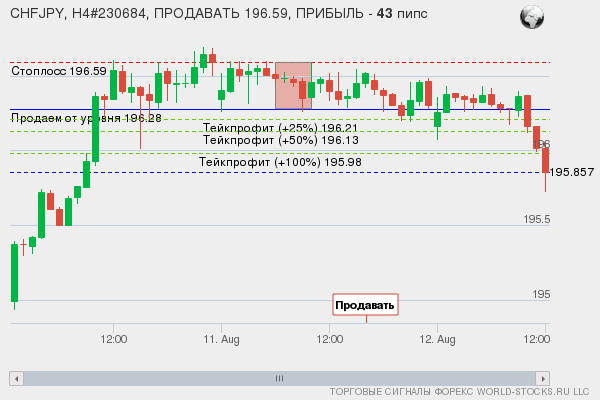
Task: Click the "12. Aug" date axis label
Action: pyautogui.click(x=437, y=340)
